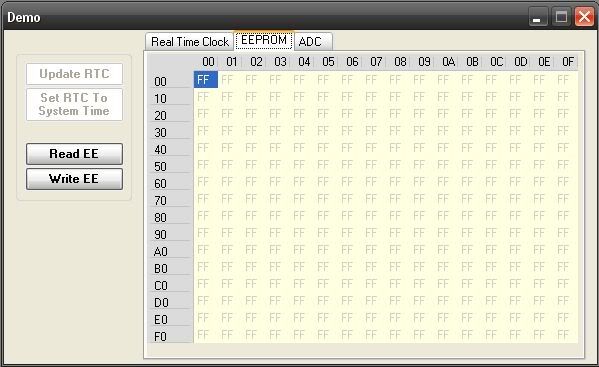This screenshot has height=367, width=599.
Task: Minimize the Demo window
Action: 538,17
